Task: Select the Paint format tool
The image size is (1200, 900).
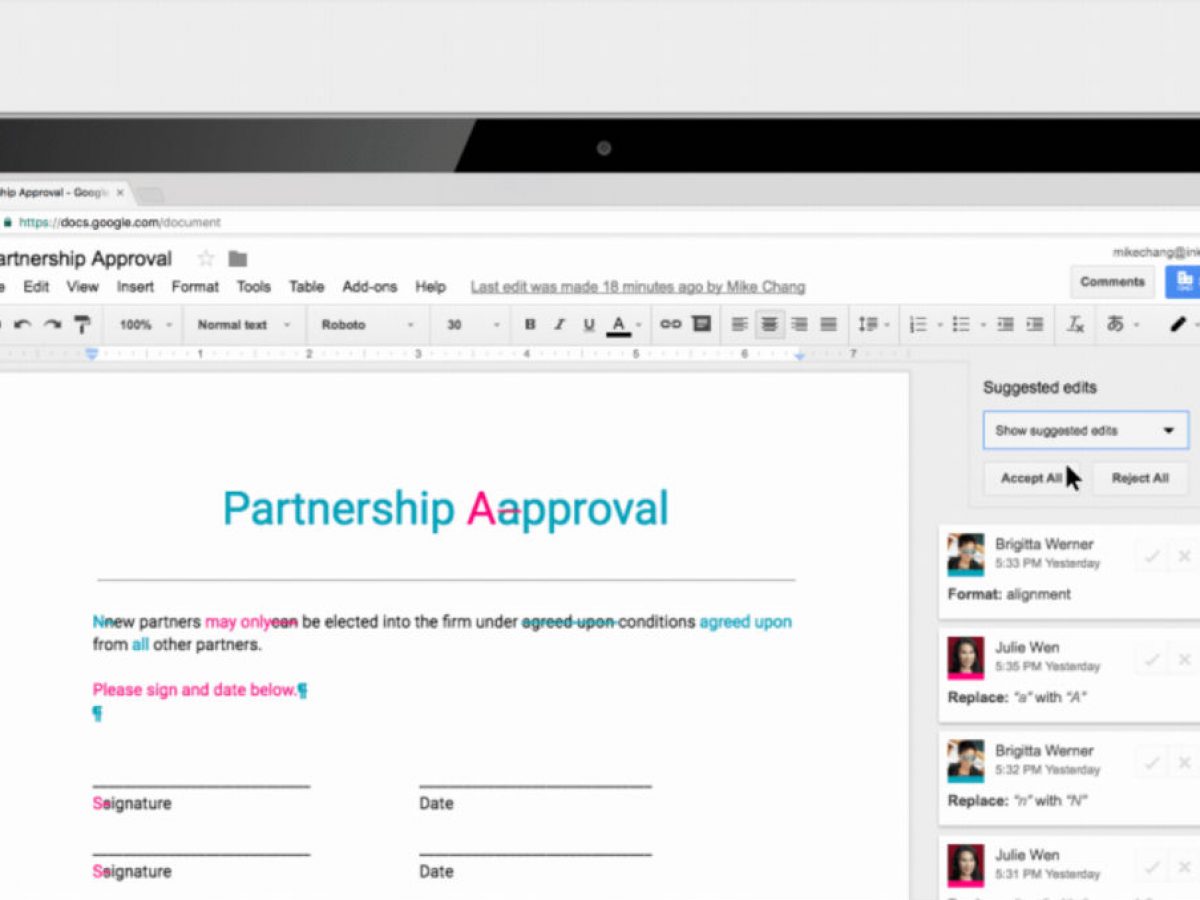Action: coord(82,324)
